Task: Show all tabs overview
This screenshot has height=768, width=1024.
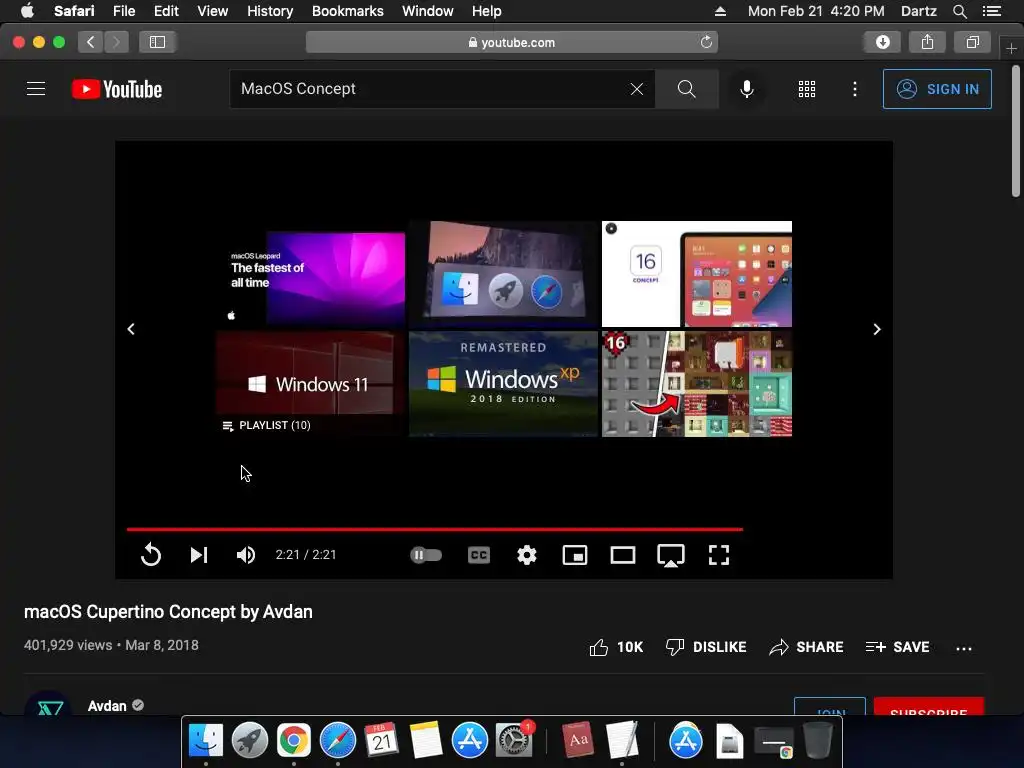Action: click(x=972, y=42)
